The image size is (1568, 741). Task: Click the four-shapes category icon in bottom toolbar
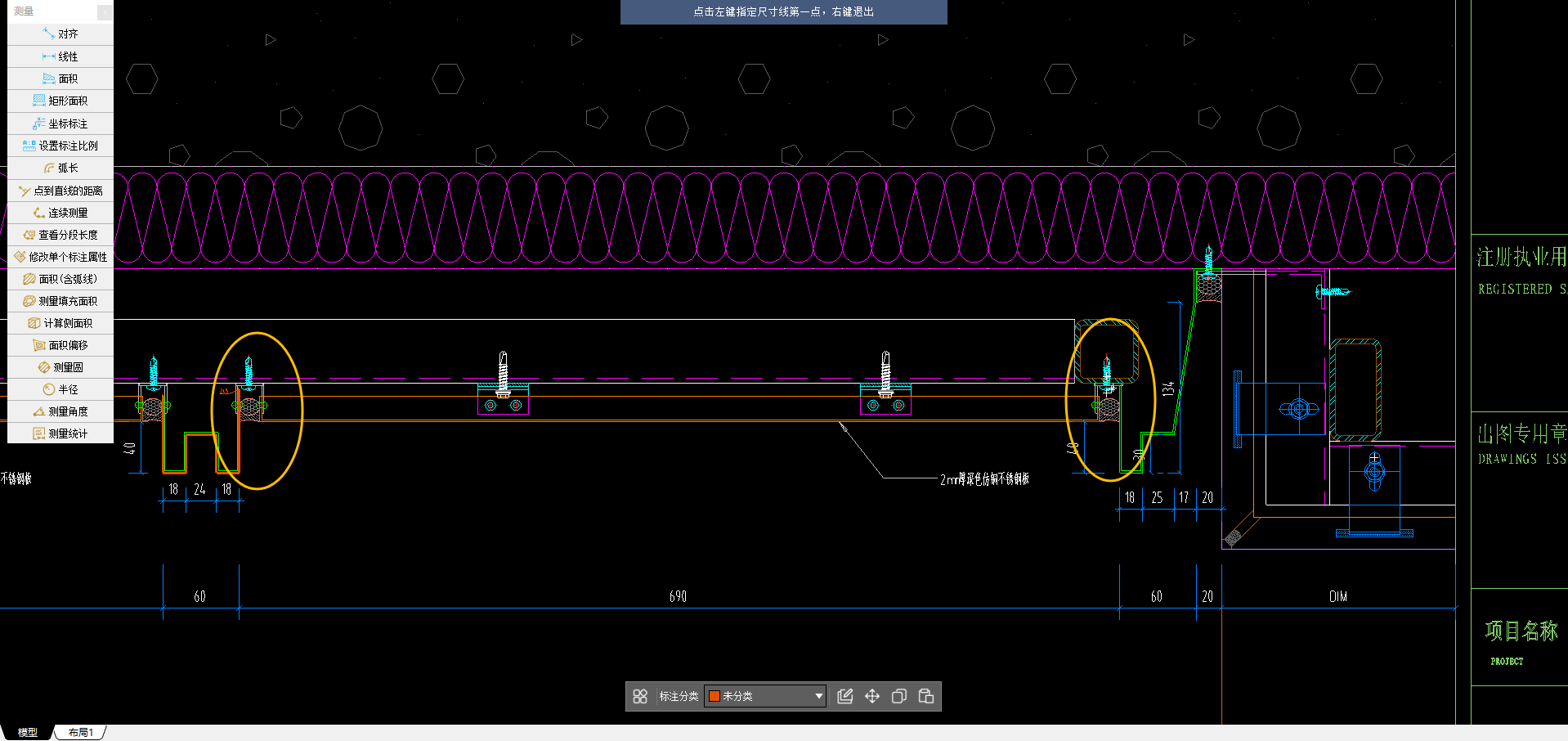[x=640, y=696]
